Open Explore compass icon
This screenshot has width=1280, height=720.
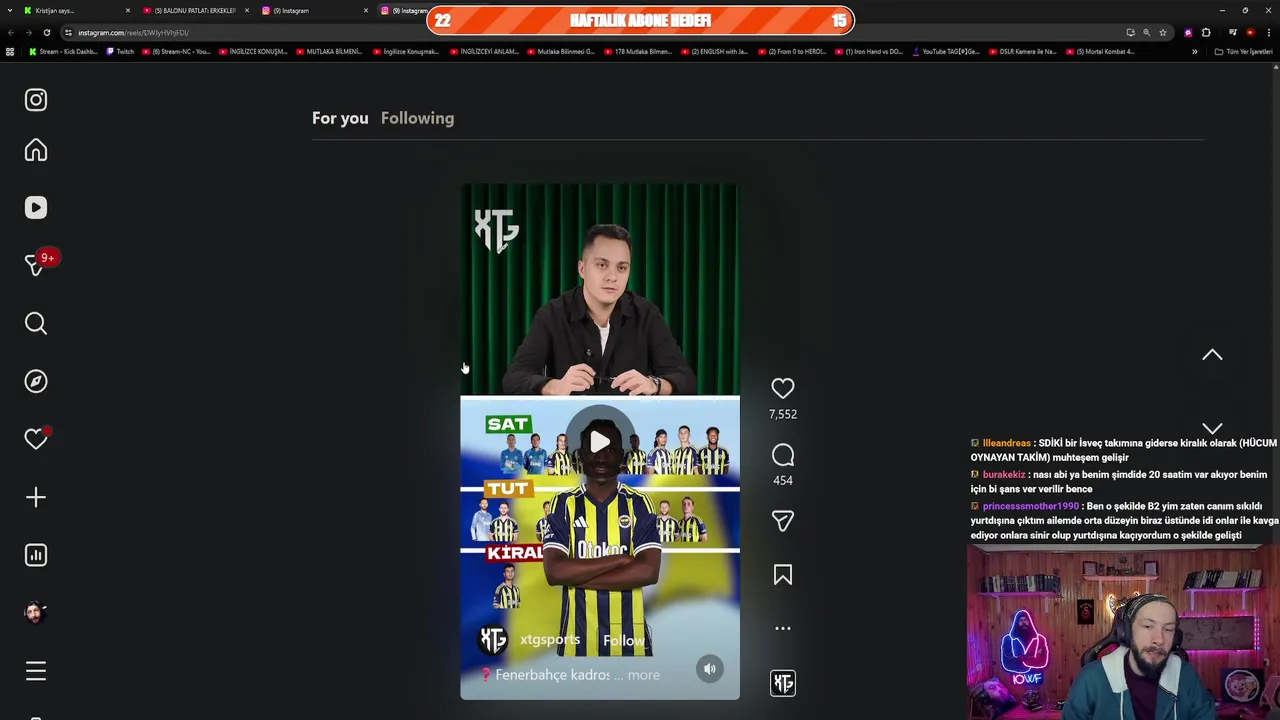(x=36, y=381)
